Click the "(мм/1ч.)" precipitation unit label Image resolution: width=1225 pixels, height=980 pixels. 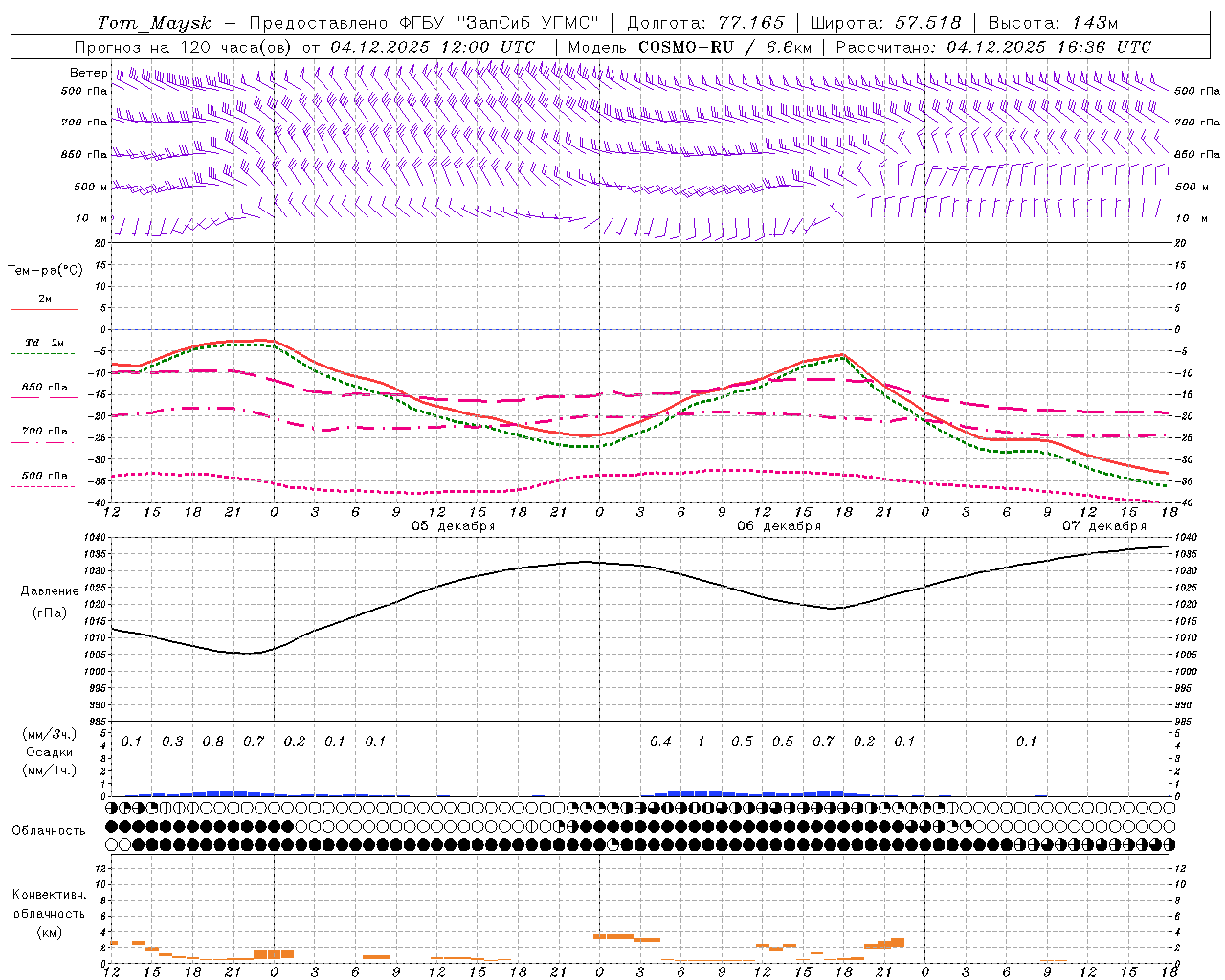click(50, 770)
